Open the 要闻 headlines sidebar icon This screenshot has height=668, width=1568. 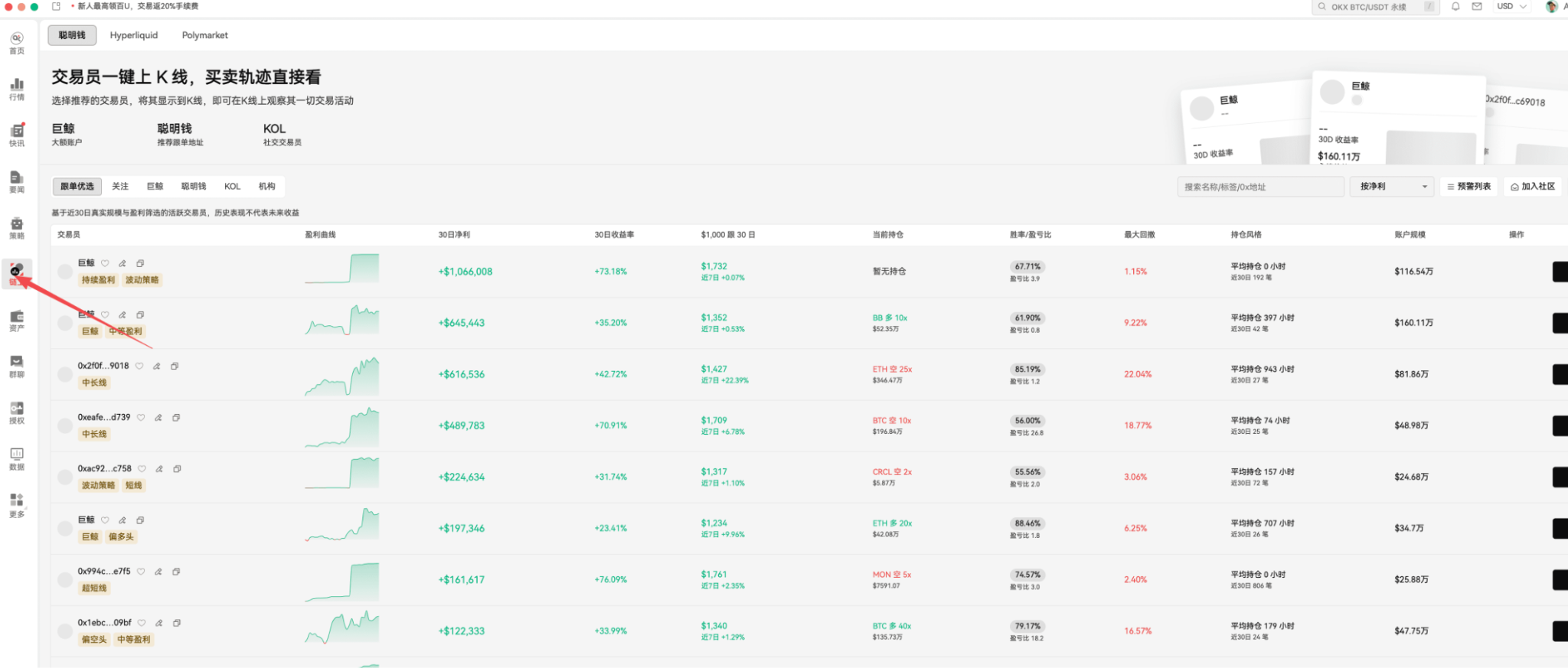coord(17,181)
